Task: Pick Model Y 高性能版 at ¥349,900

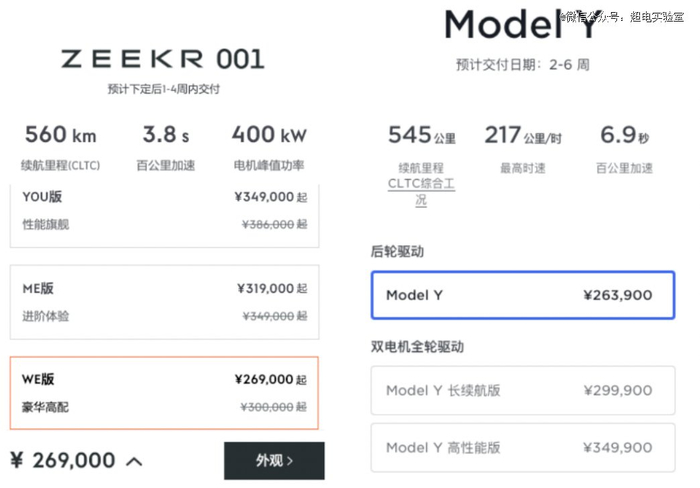Action: pyautogui.click(x=520, y=447)
